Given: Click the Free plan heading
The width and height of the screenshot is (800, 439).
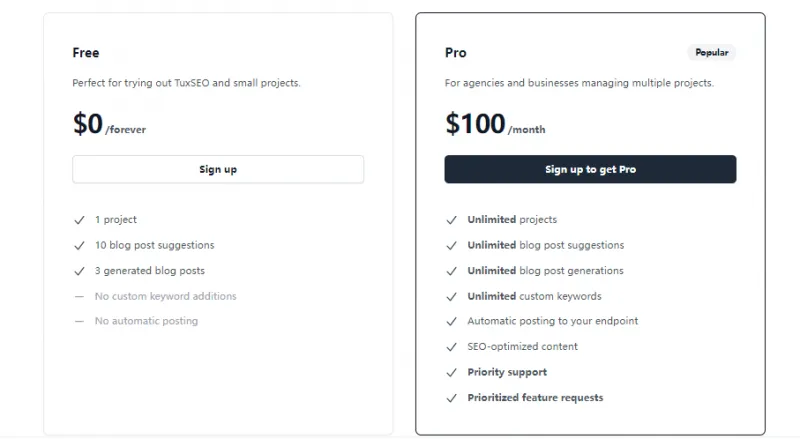Looking at the screenshot, I should pos(86,53).
